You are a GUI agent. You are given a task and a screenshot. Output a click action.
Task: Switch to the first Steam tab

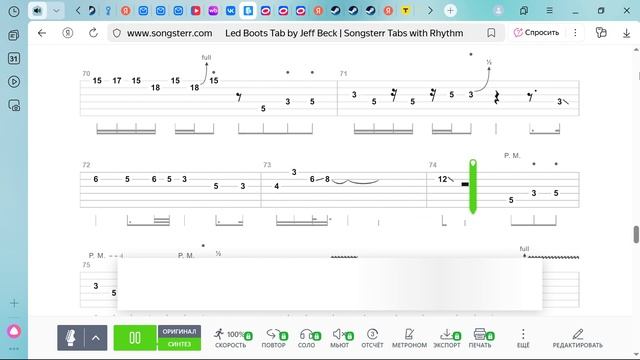click(336, 11)
